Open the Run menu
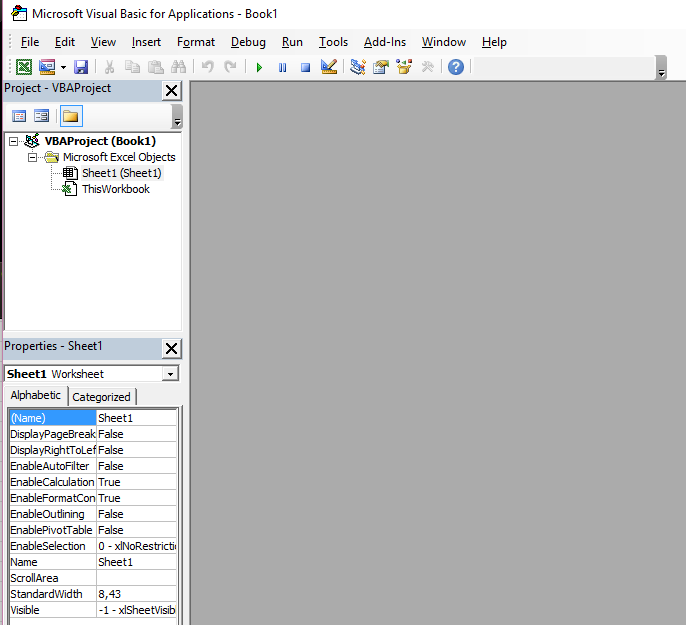 click(x=292, y=42)
